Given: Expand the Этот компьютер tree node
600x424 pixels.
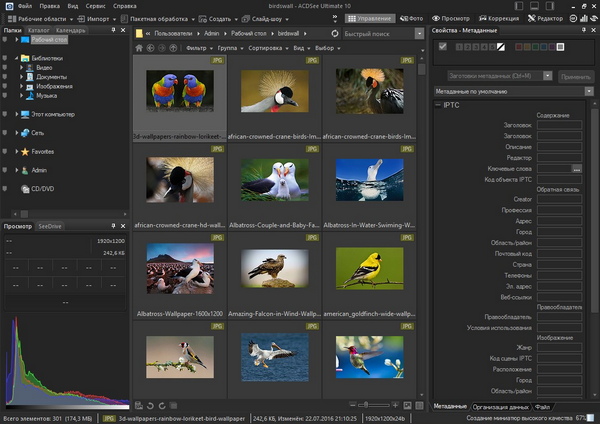Looking at the screenshot, I should click(17, 115).
